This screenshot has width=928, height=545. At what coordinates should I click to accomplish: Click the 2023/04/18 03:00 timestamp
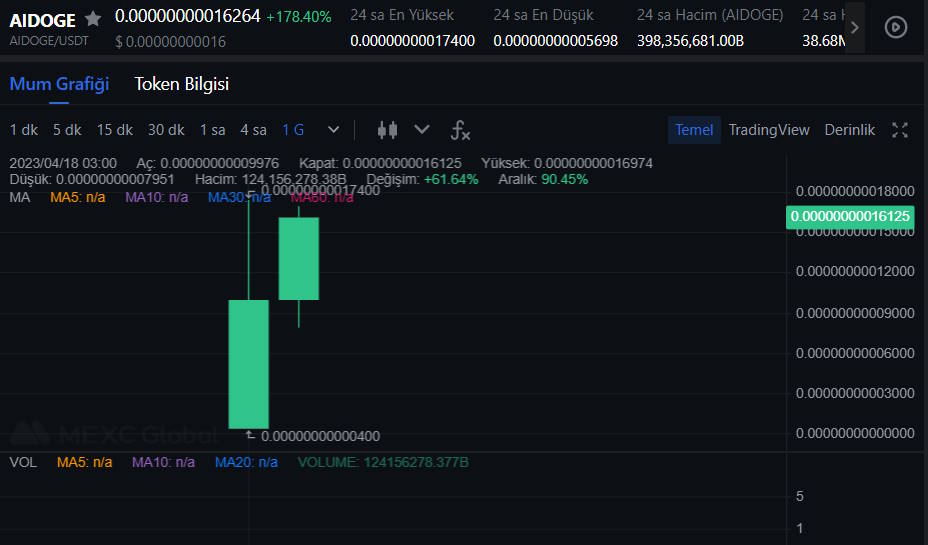[x=63, y=163]
